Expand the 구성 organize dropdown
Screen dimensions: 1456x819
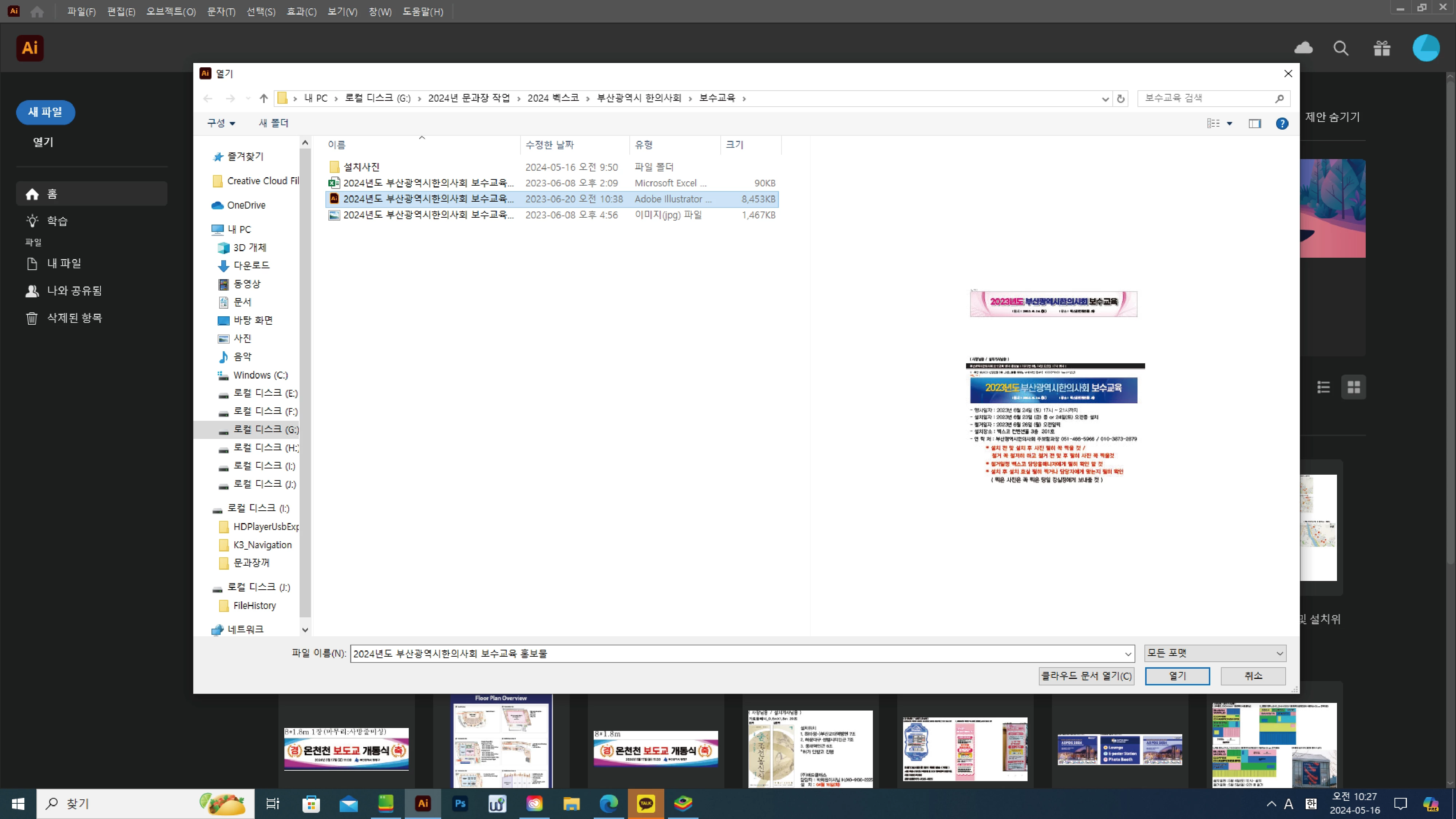pyautogui.click(x=221, y=123)
